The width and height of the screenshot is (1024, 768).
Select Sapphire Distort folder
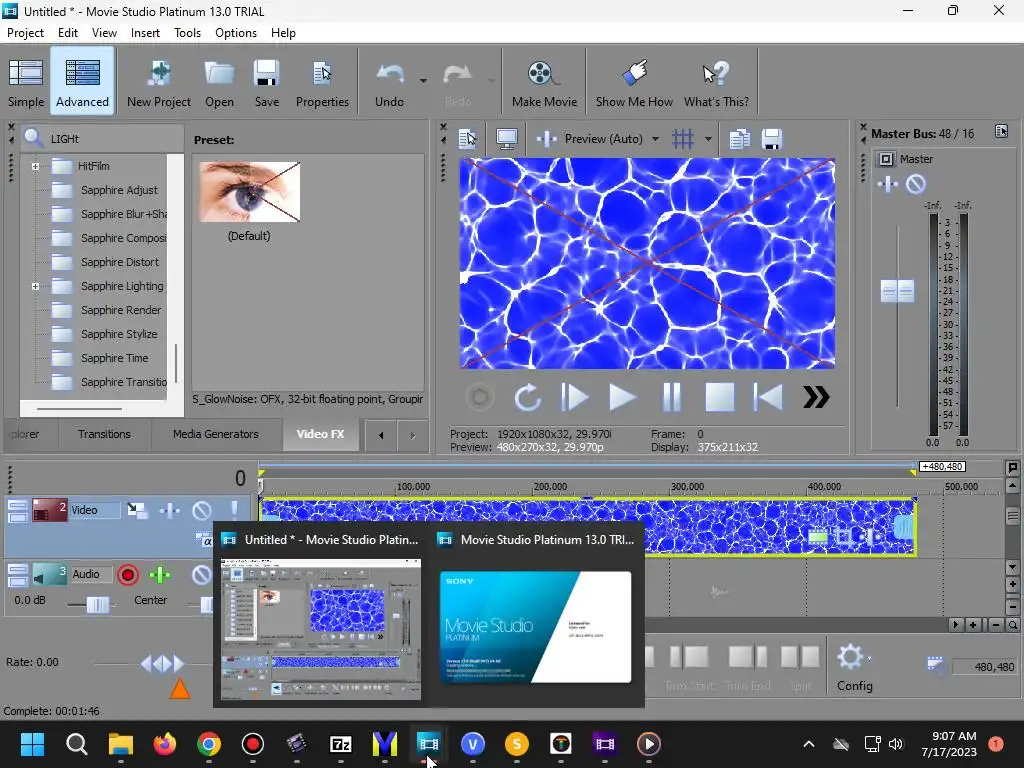120,262
